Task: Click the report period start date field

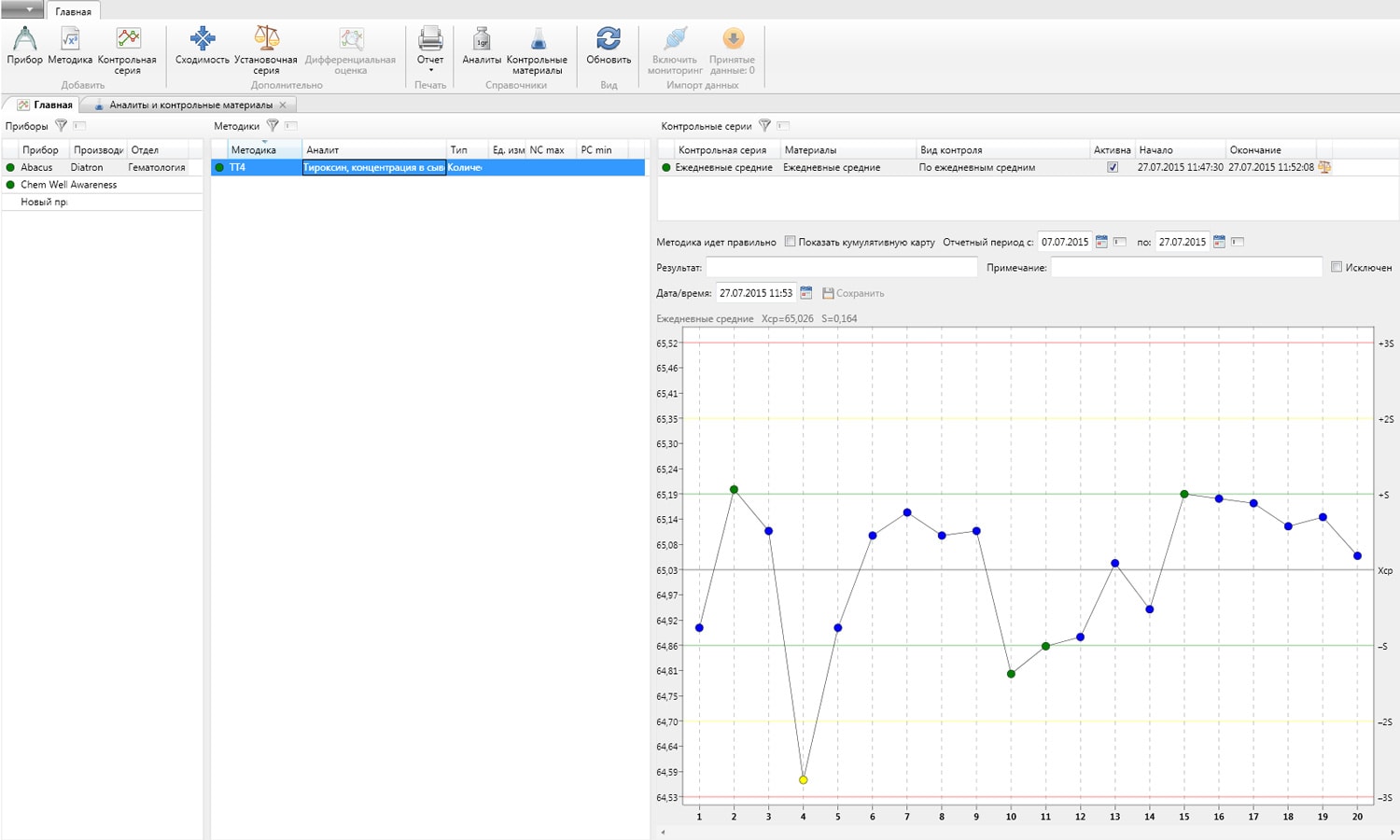Action: click(1065, 242)
